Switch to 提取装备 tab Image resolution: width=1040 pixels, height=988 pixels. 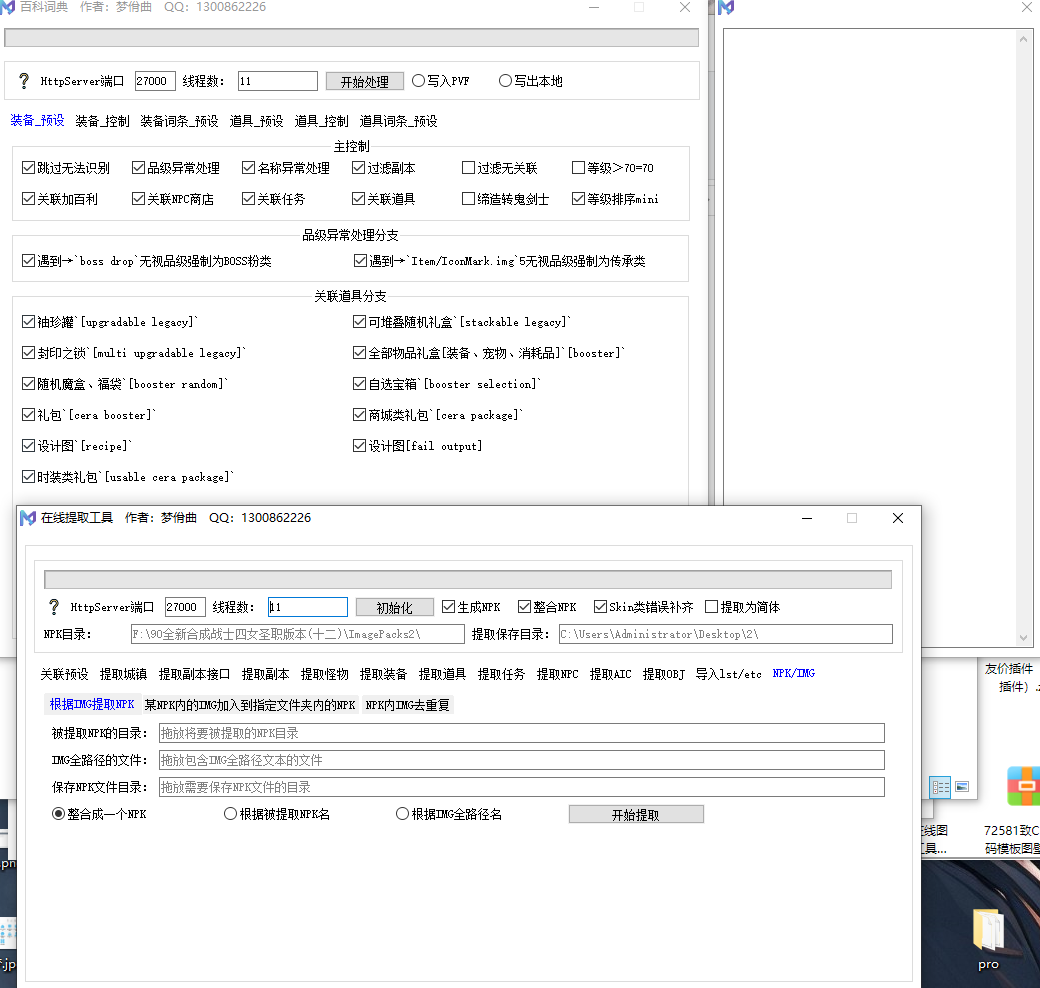click(x=383, y=674)
